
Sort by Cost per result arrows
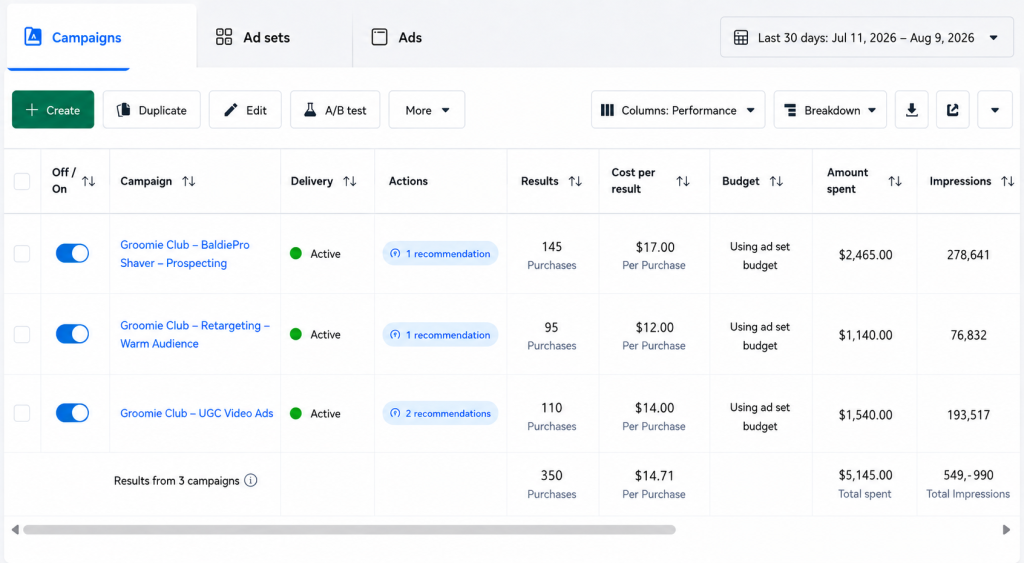(683, 181)
